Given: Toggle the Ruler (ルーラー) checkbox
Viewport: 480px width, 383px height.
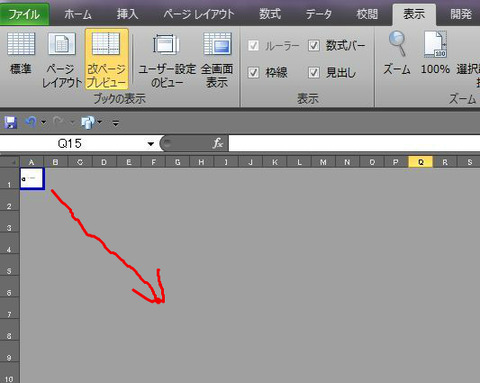Looking at the screenshot, I should pyautogui.click(x=253, y=45).
